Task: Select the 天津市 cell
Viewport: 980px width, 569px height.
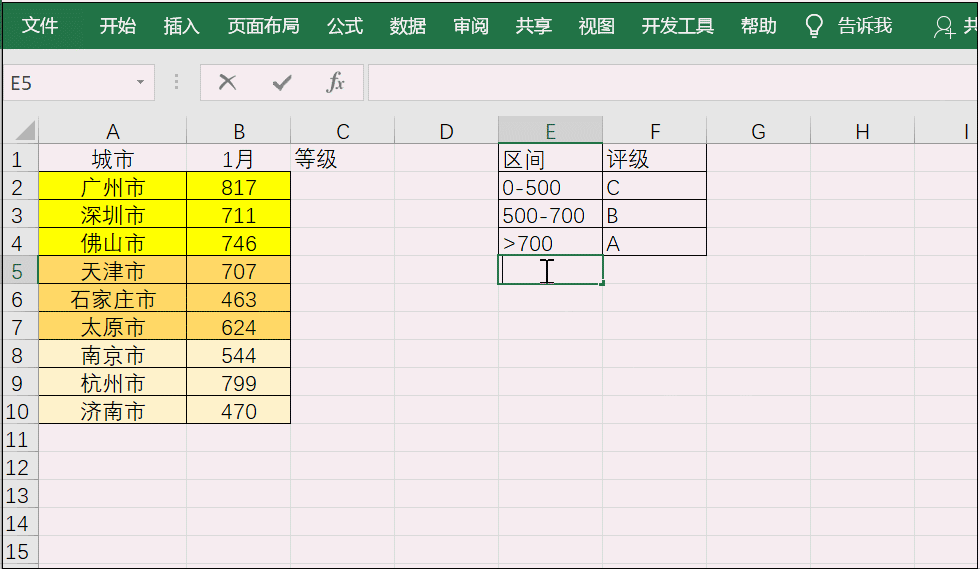Action: (112, 271)
